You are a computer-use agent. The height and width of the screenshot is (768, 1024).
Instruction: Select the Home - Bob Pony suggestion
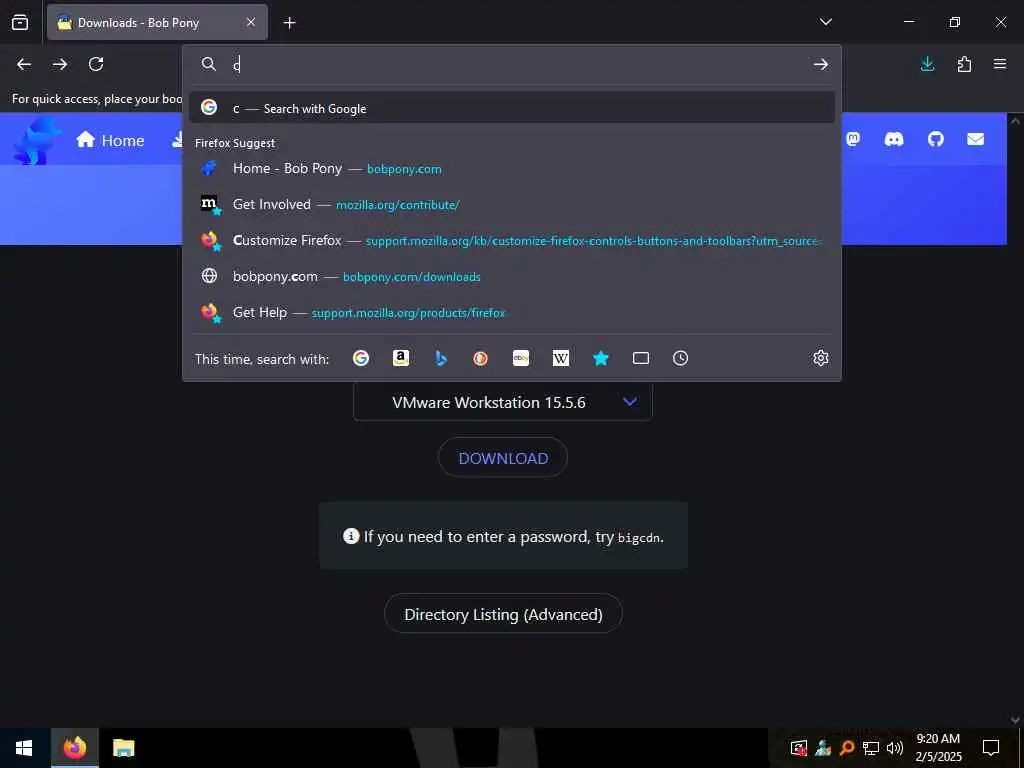pyautogui.click(x=511, y=168)
